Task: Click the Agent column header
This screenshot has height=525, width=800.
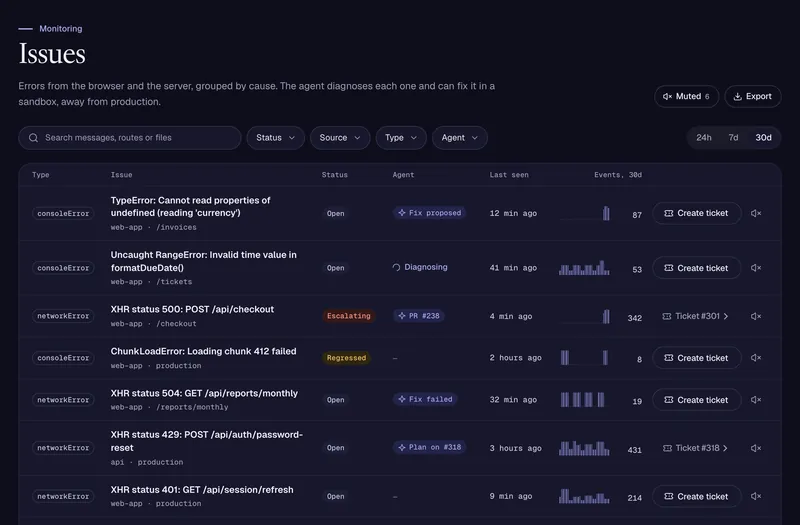Action: (x=403, y=175)
